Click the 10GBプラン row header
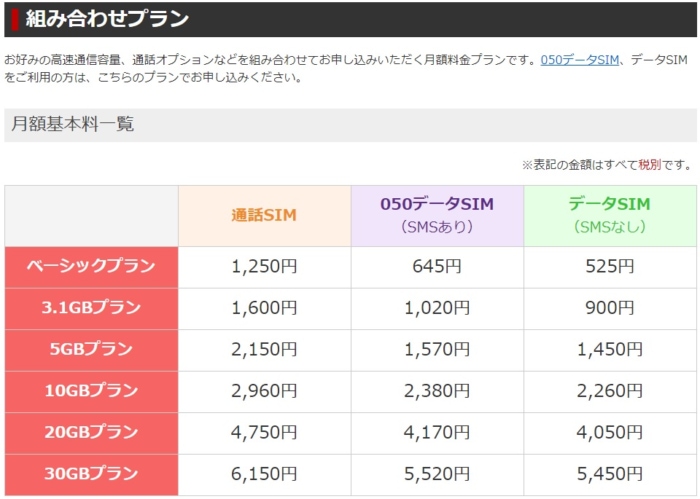The width and height of the screenshot is (700, 499). (x=92, y=391)
